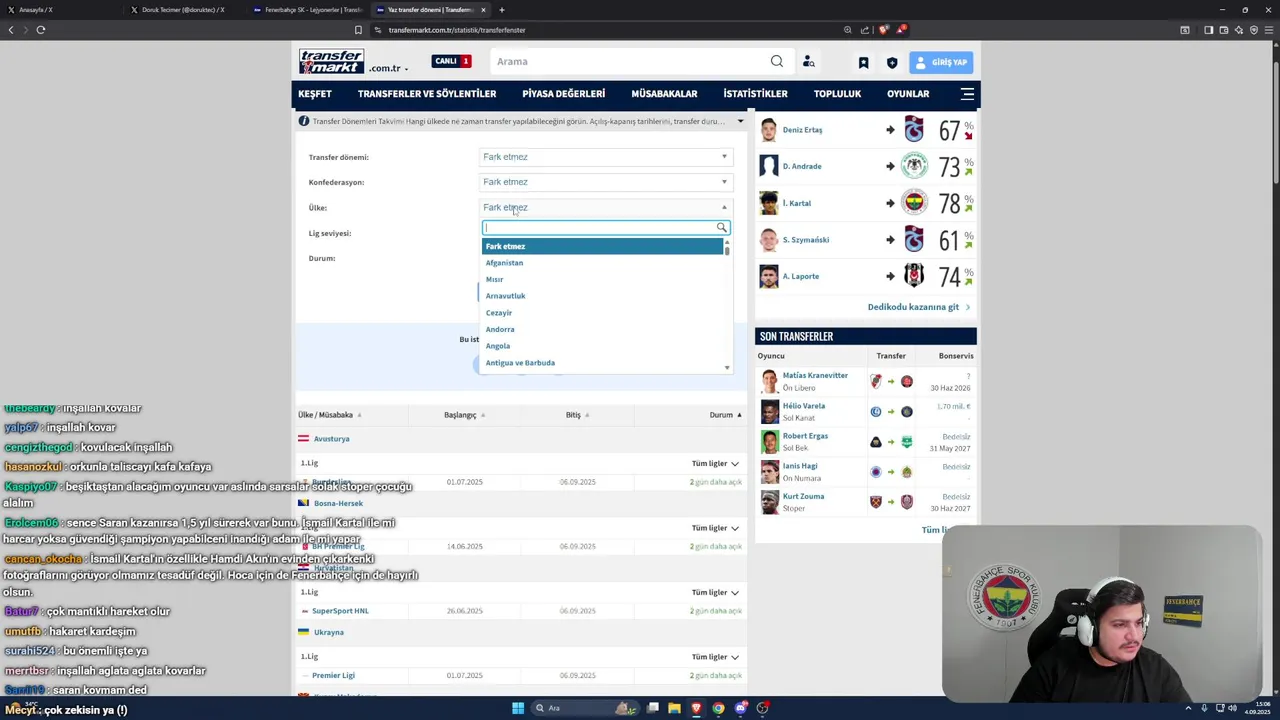The height and width of the screenshot is (720, 1280).
Task: Open the Avusturya country link
Action: tap(331, 439)
